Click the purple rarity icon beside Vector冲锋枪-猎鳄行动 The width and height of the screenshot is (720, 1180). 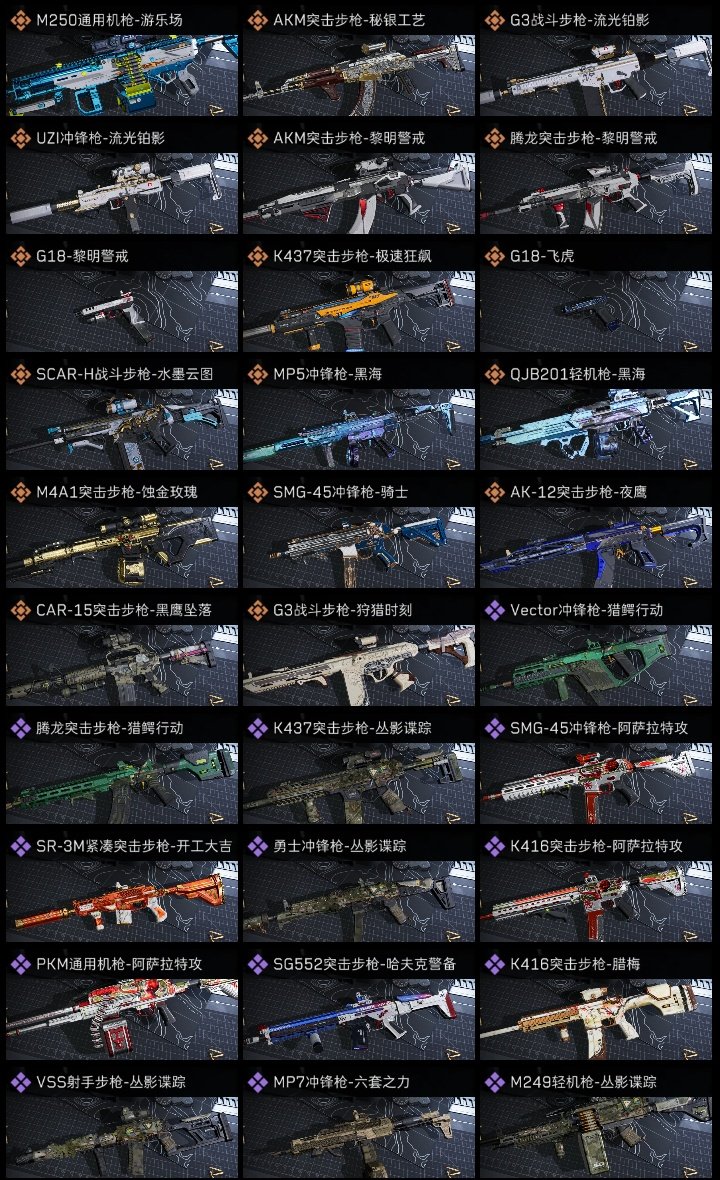tap(494, 610)
